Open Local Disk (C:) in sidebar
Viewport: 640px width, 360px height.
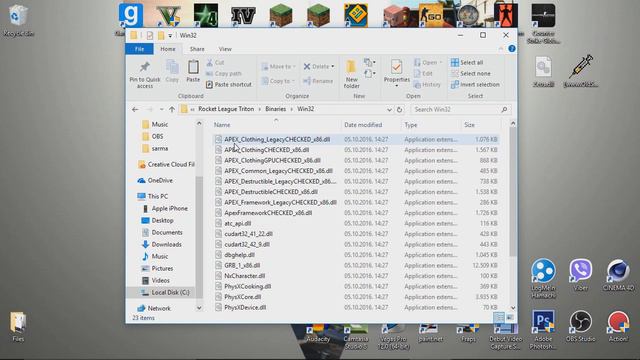coord(165,293)
